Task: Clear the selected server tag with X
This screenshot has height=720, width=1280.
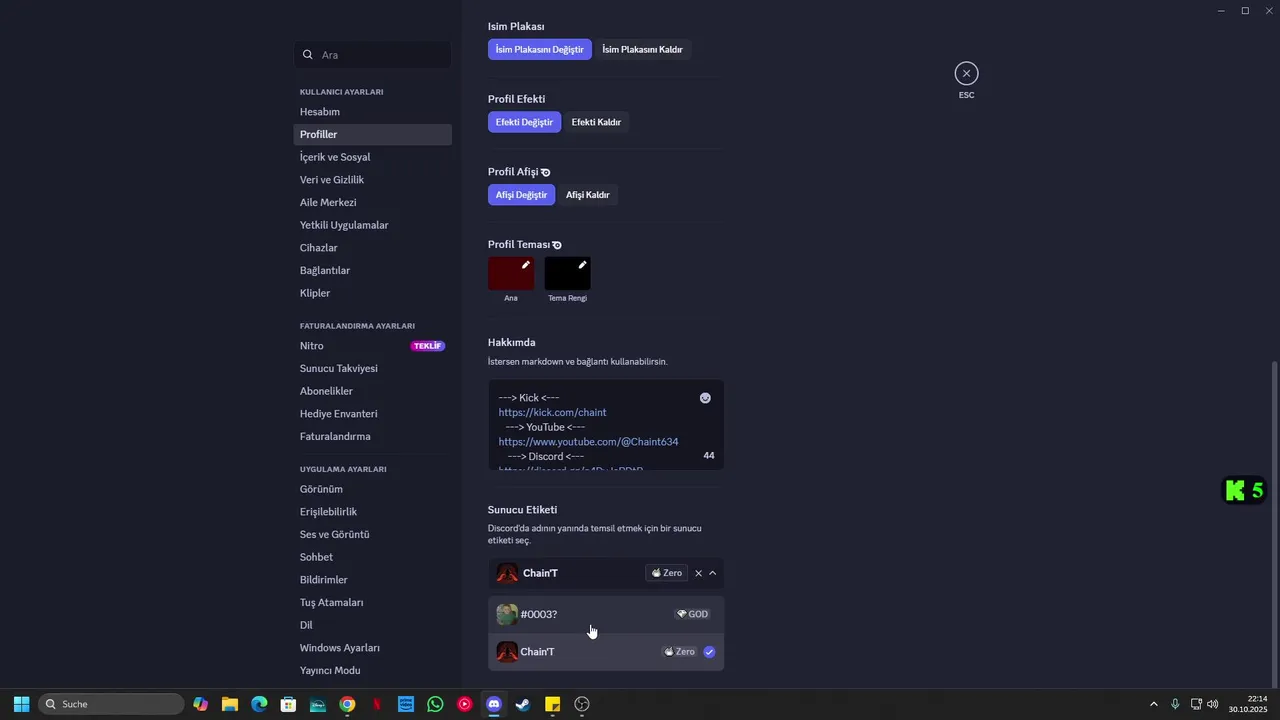Action: pyautogui.click(x=698, y=573)
